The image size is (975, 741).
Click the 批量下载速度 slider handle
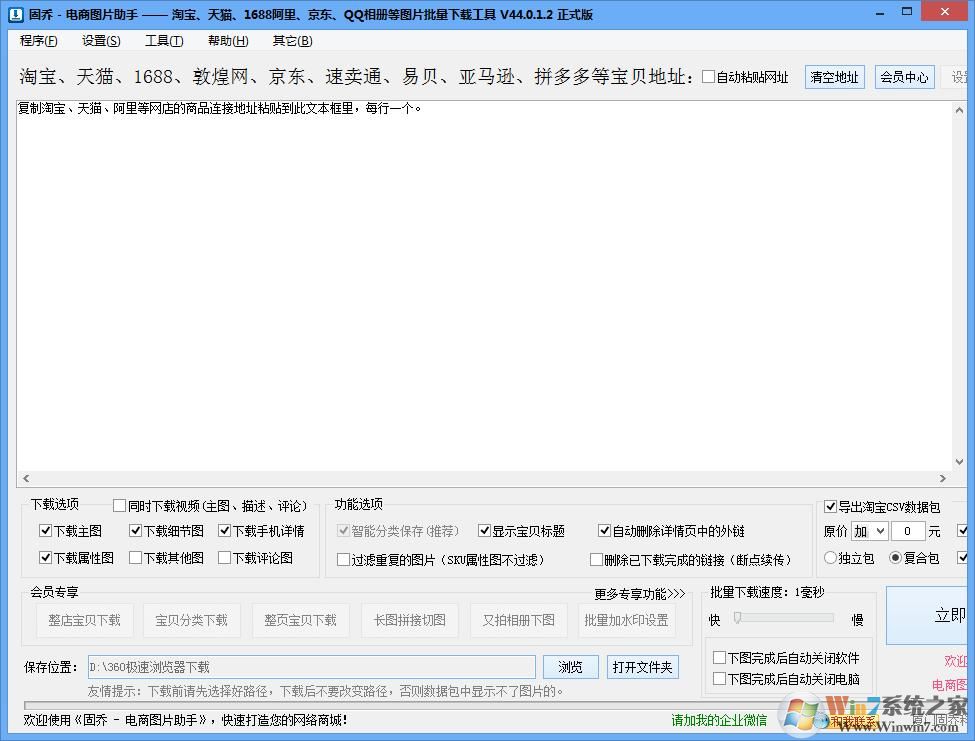[737, 619]
